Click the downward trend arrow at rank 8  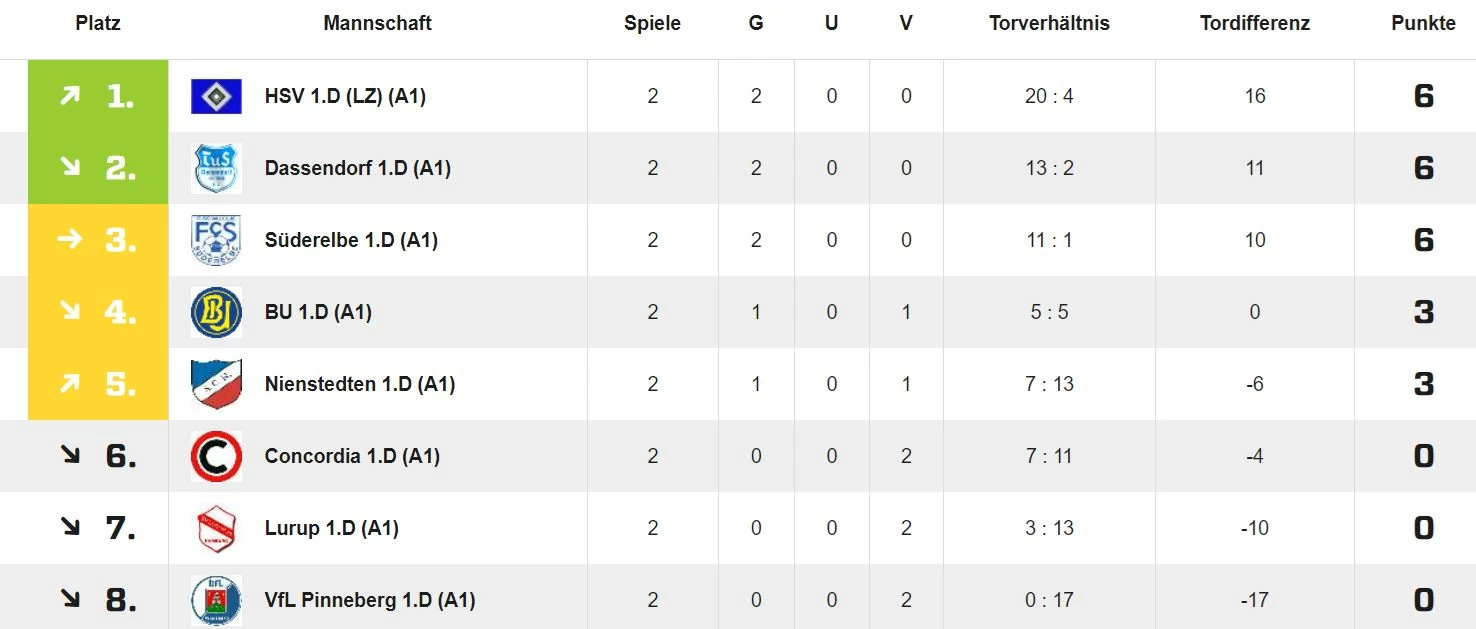click(x=69, y=598)
